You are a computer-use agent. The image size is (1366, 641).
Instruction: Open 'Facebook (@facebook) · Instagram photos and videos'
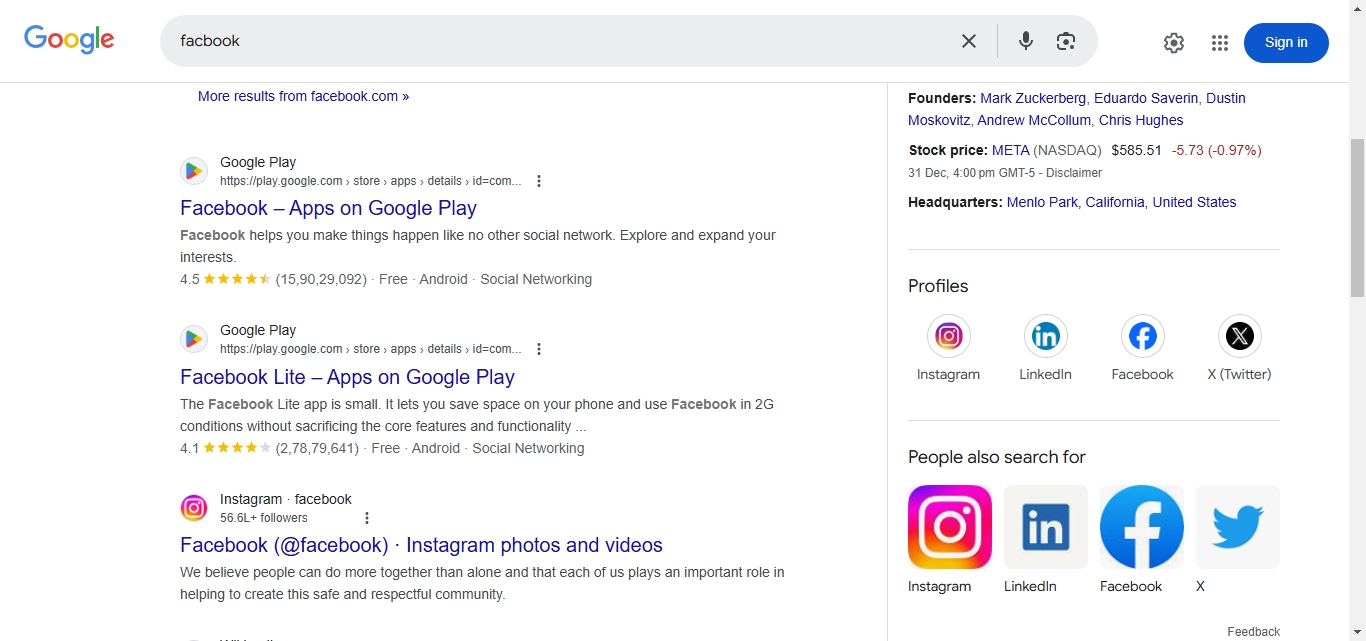(x=421, y=545)
